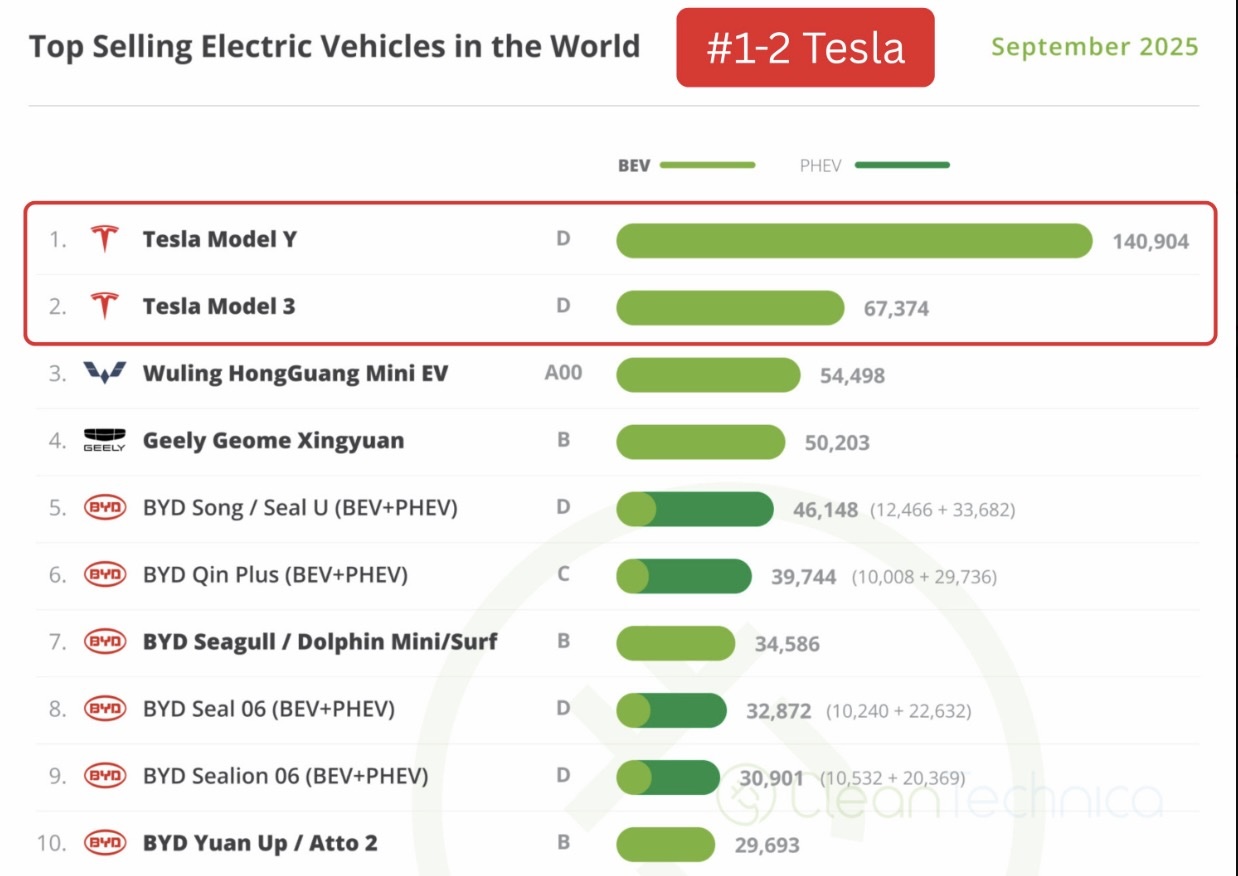Click the BYD logo beside Yuan Up
The height and width of the screenshot is (876, 1238).
(x=104, y=843)
